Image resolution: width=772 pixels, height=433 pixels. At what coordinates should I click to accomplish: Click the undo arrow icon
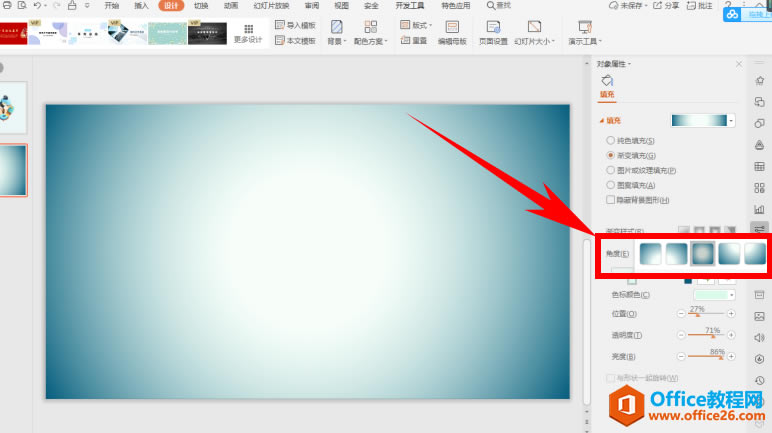[x=37, y=5]
